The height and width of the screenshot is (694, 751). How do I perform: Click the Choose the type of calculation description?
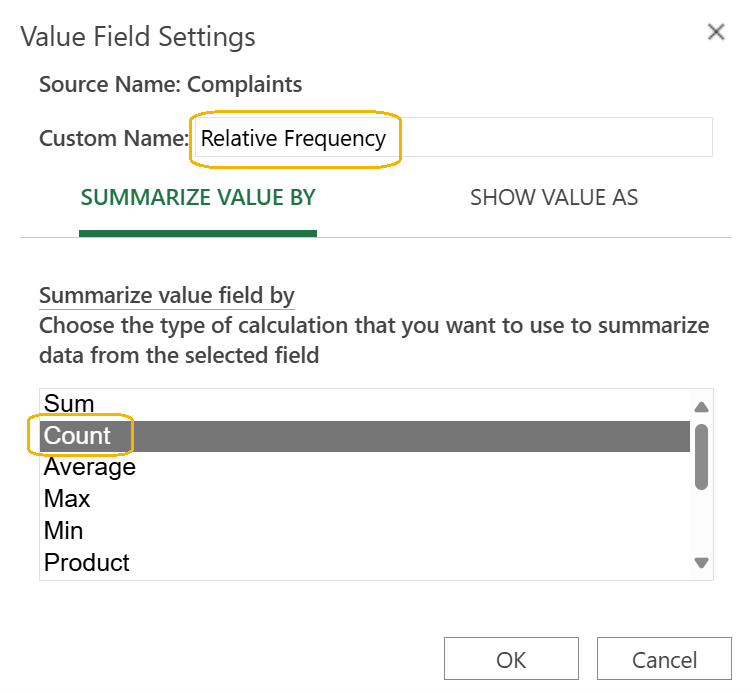(x=374, y=341)
